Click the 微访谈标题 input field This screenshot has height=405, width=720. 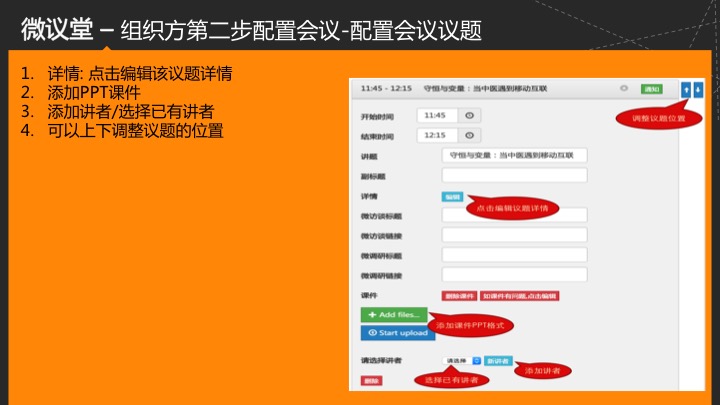click(x=514, y=215)
